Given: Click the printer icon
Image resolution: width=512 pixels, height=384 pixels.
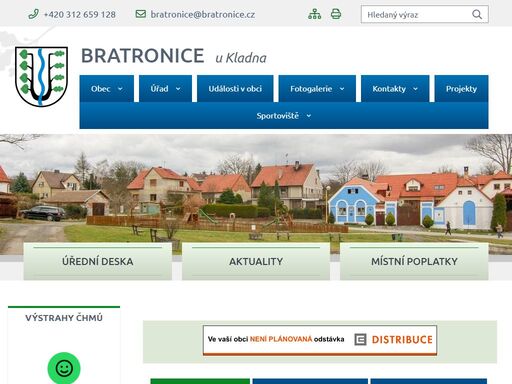Looking at the screenshot, I should coord(336,14).
